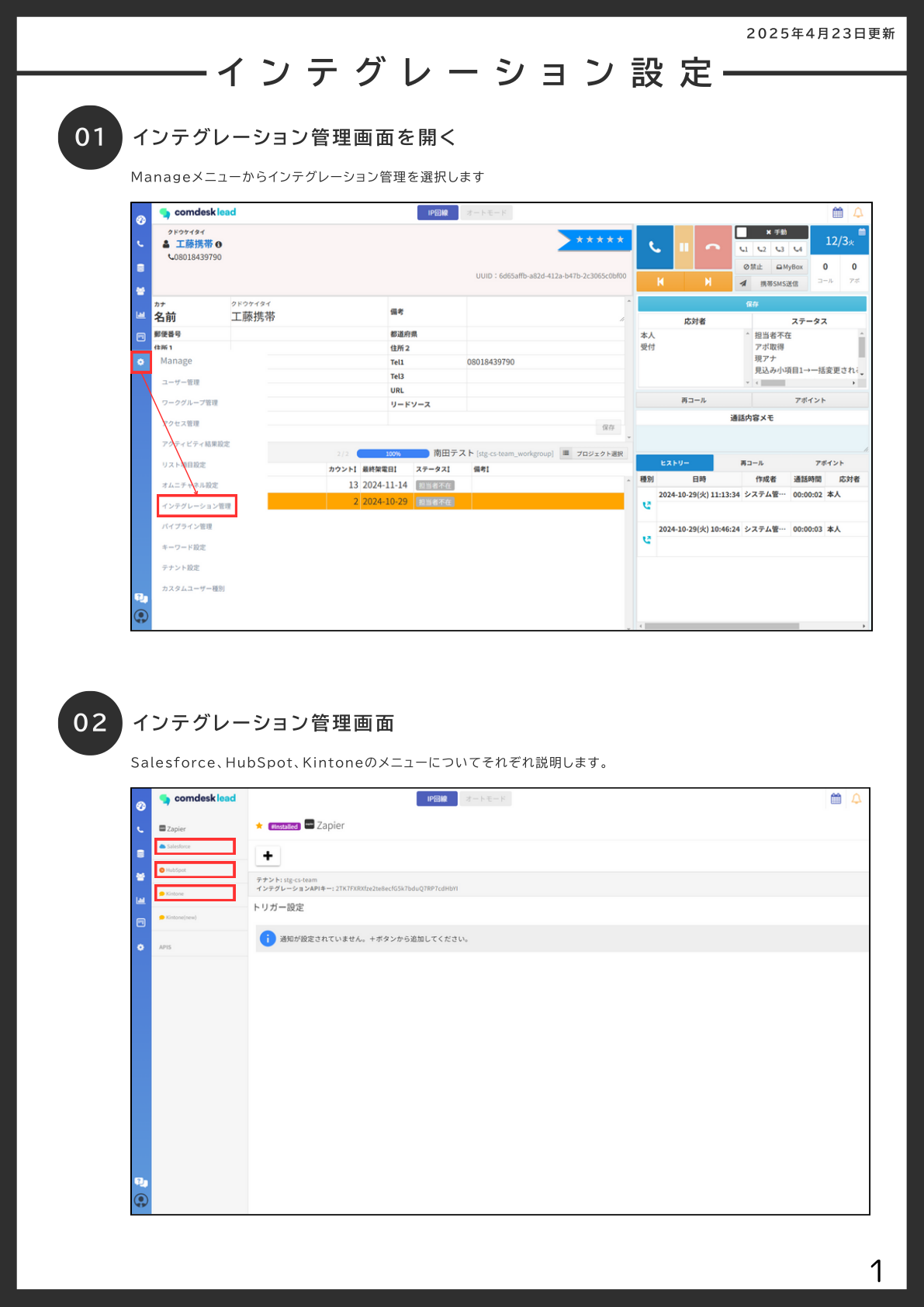This screenshot has width=924, height=1307.
Task: Sort by 最終架電日 column header
Action: coord(379,469)
